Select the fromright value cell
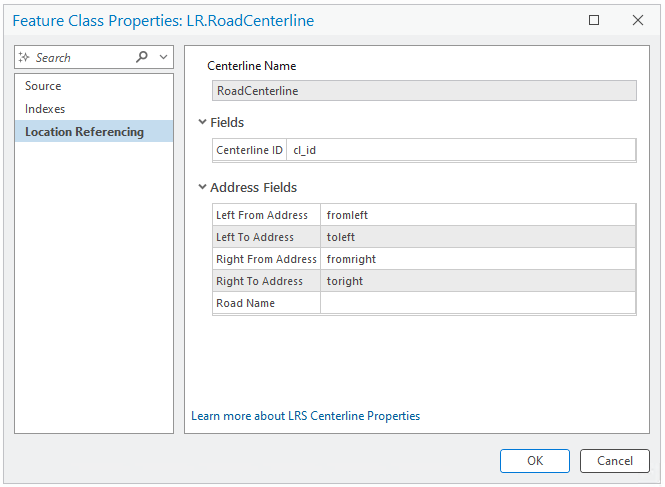Screen dimensions: 665x487 [x=478, y=259]
